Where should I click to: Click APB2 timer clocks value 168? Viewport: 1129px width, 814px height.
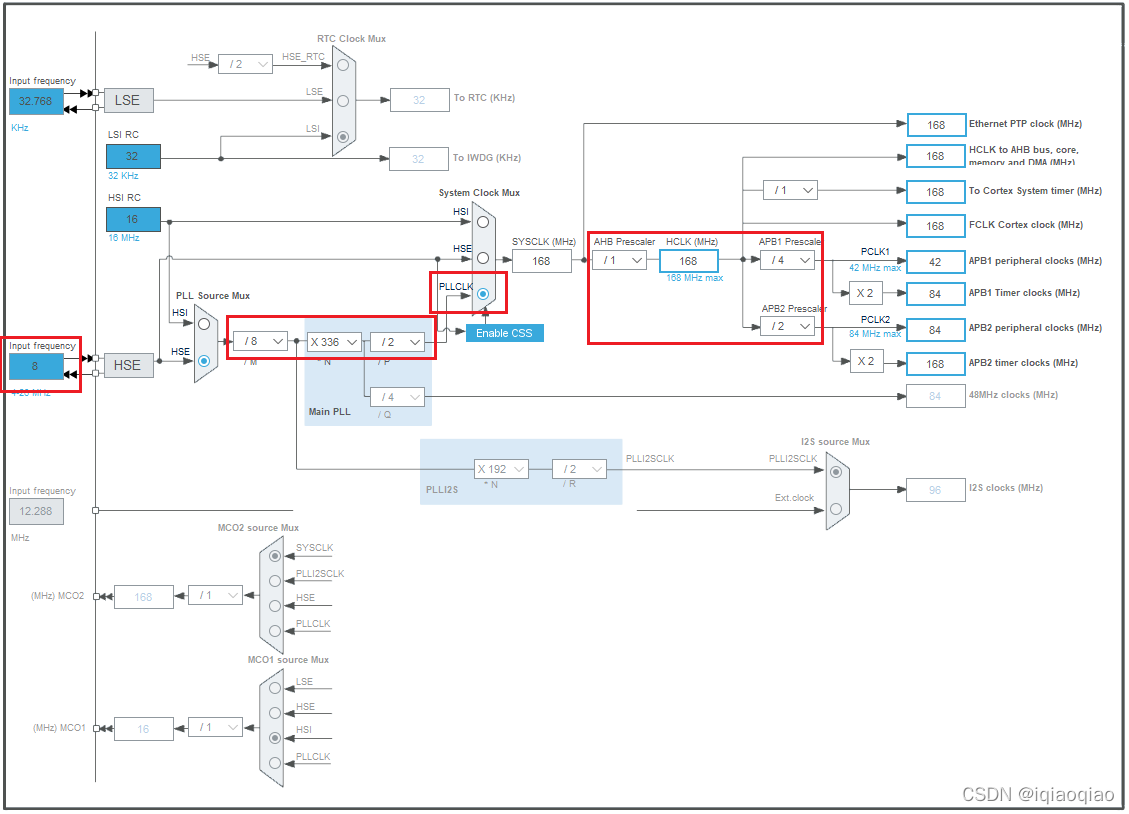click(x=936, y=364)
